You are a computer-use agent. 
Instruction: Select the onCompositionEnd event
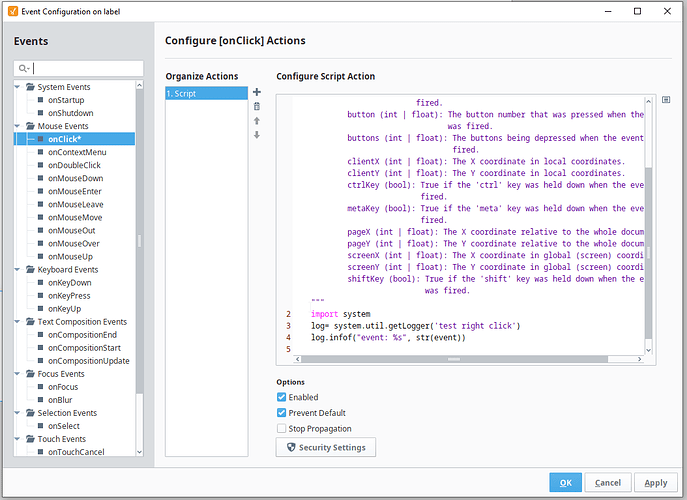82,335
